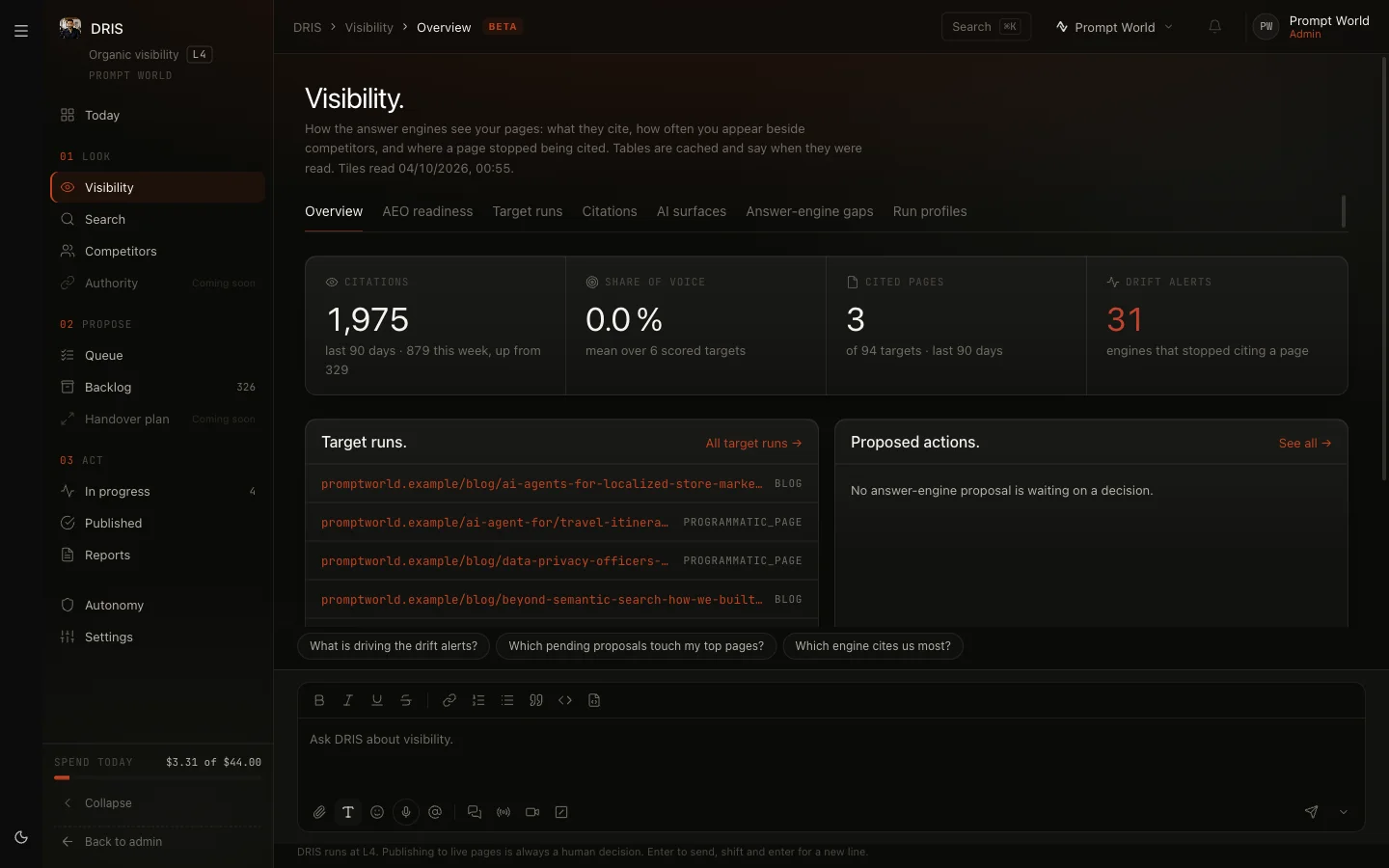Open the Prompt World workspace dropdown
Viewport: 1389px width, 868px height.
tap(1114, 27)
